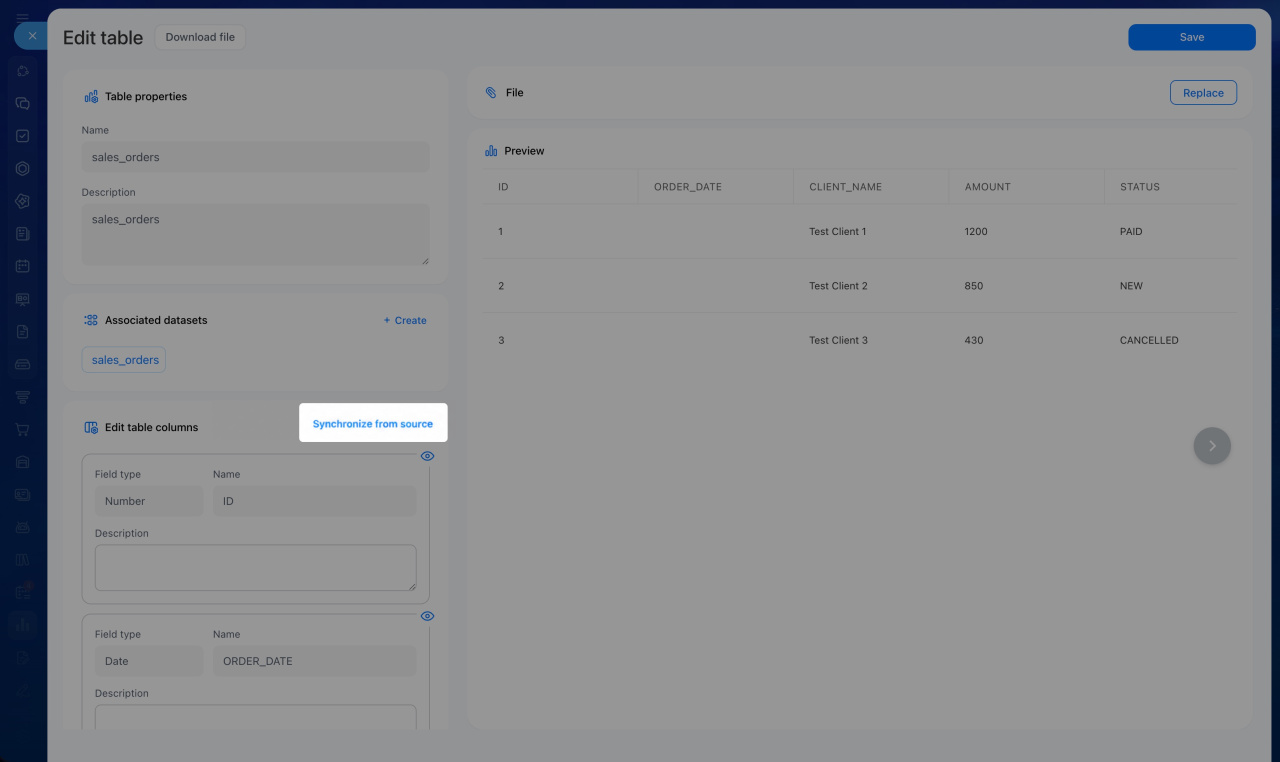
Task: Edit the ID column Name field
Action: point(315,501)
